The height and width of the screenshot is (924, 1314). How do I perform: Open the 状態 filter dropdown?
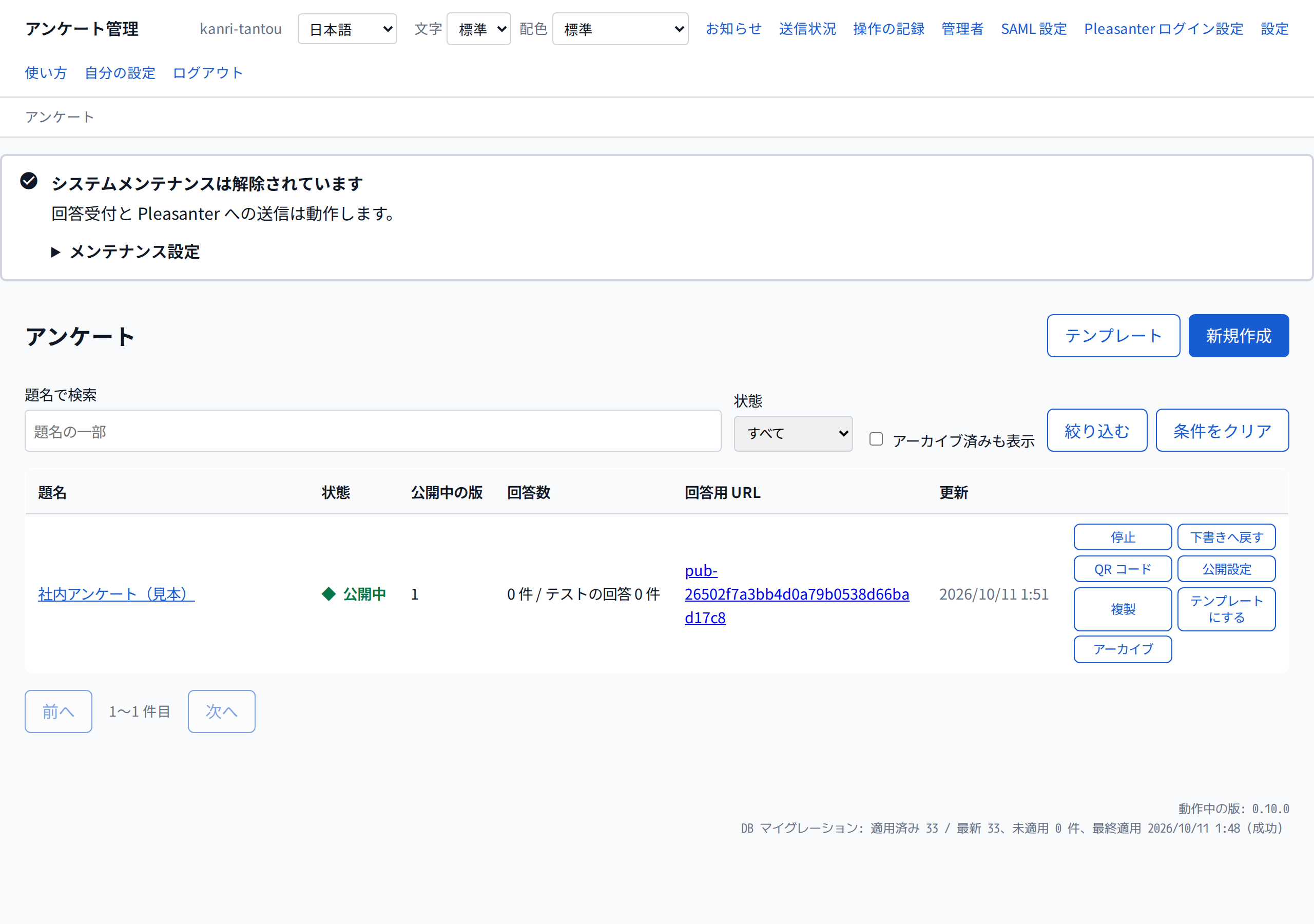tap(793, 434)
